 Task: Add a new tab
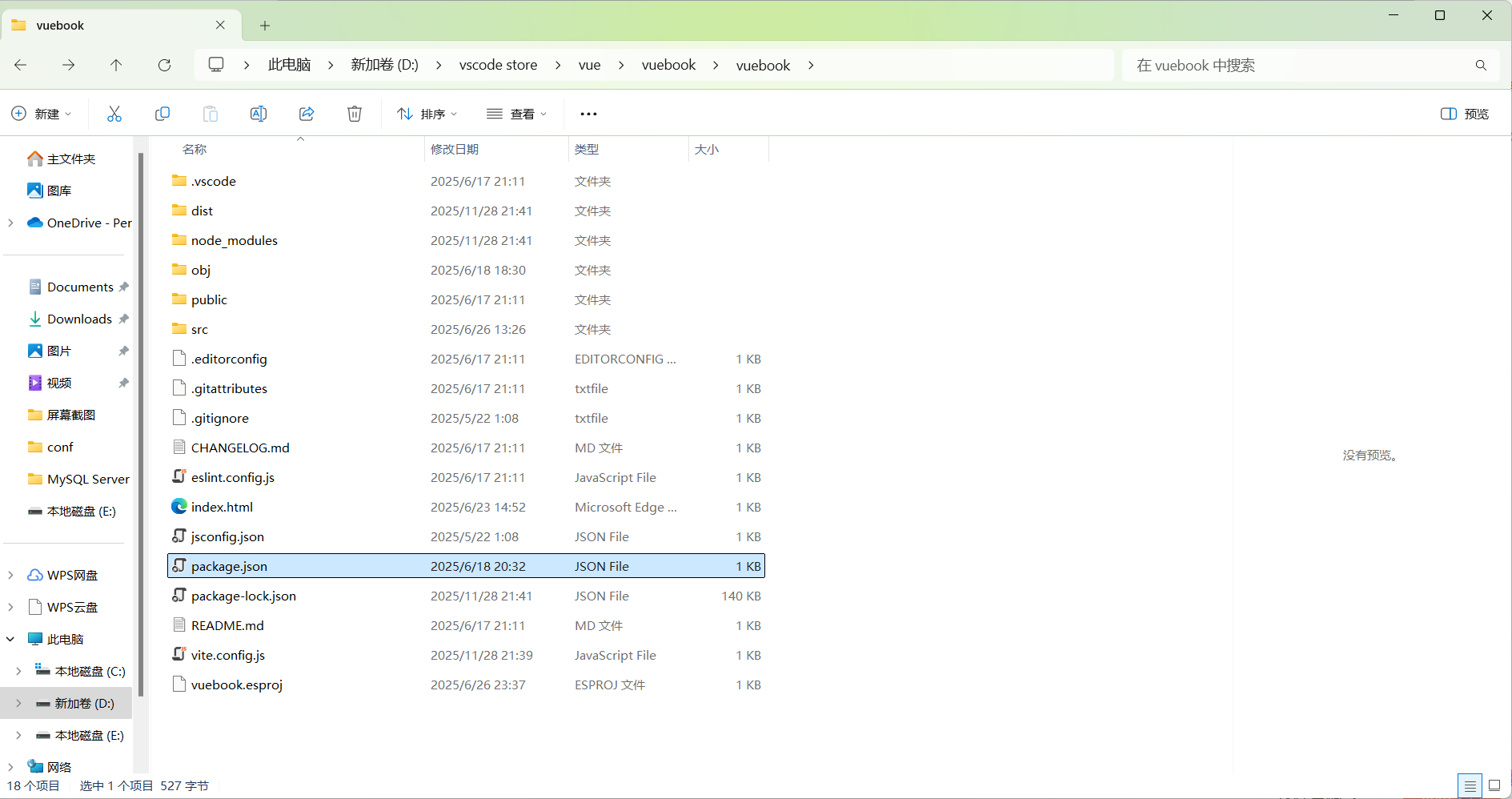click(x=265, y=26)
